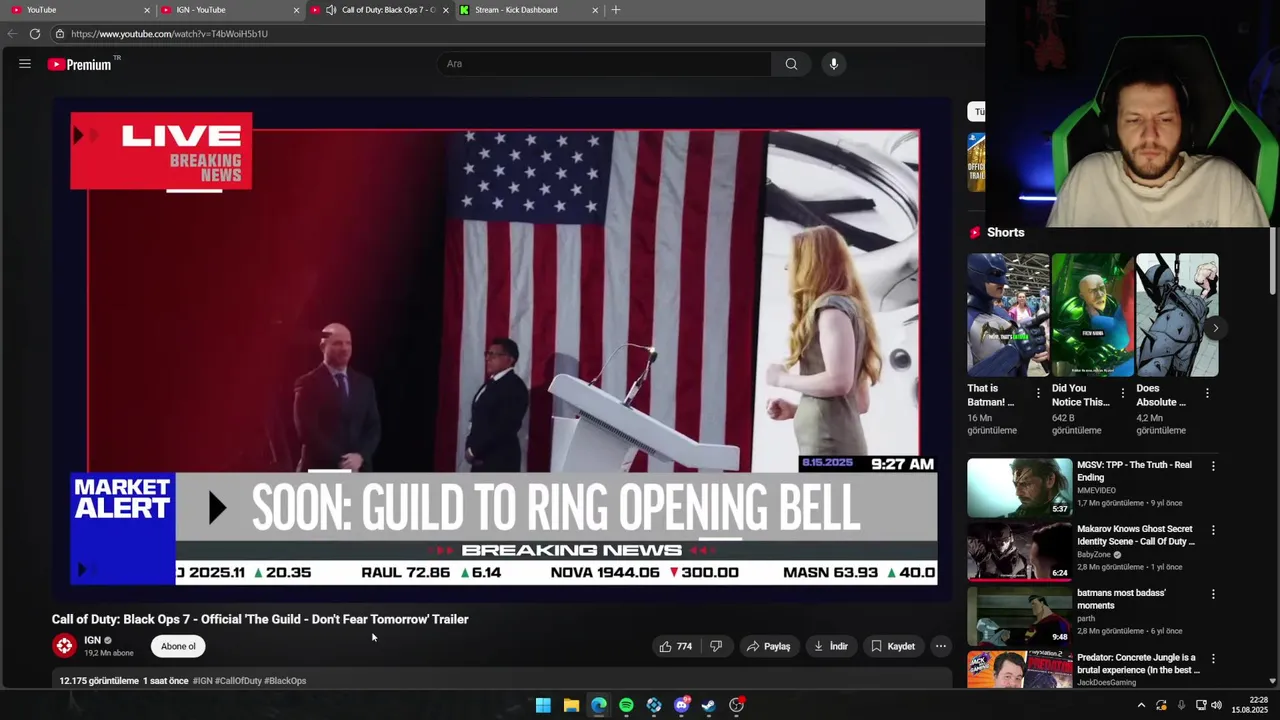
Task: Open Spotify from the taskbar
Action: pos(626,705)
